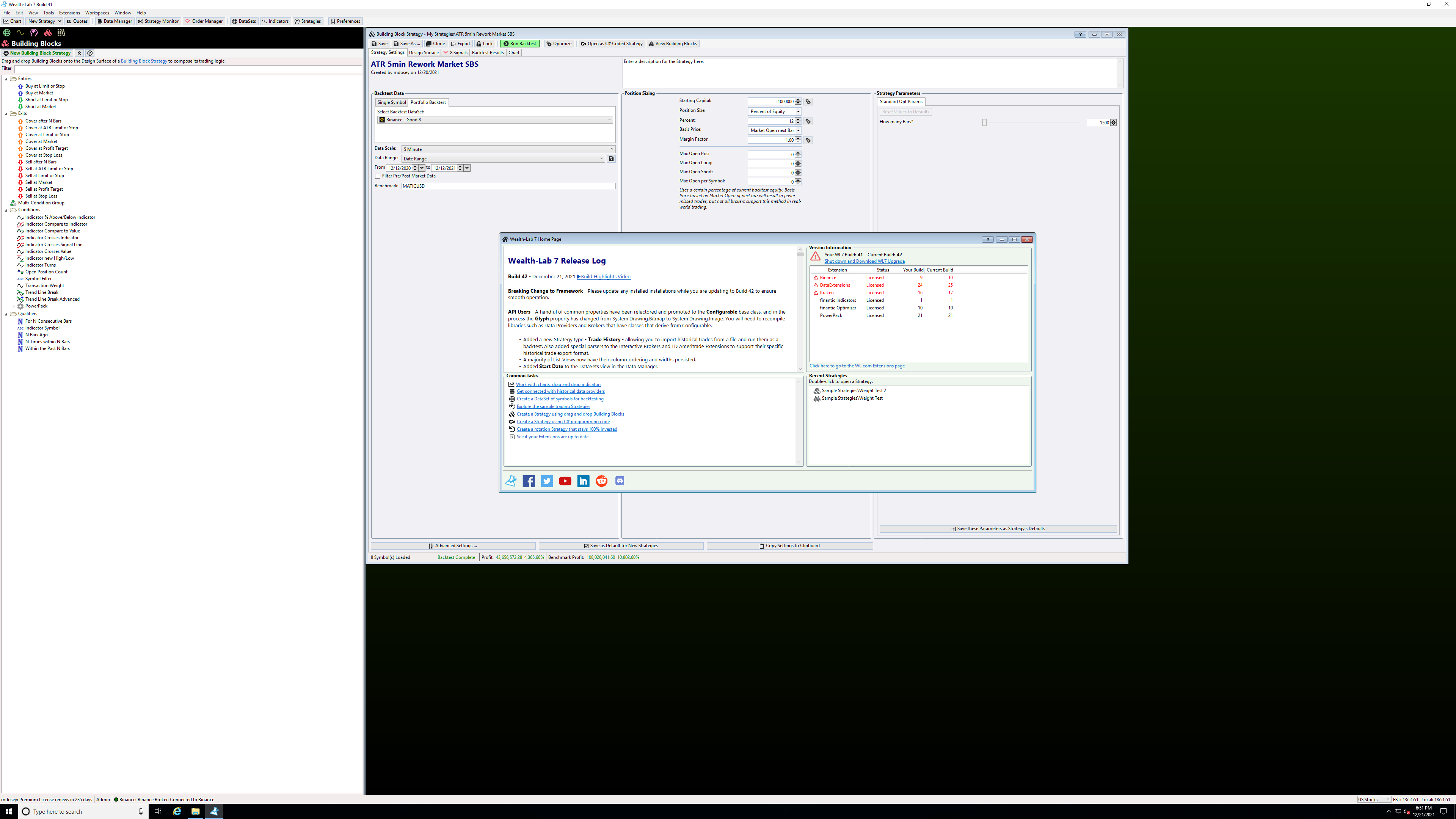Switch to the 8 Signals tab
The width and height of the screenshot is (1456, 819).
[455, 53]
